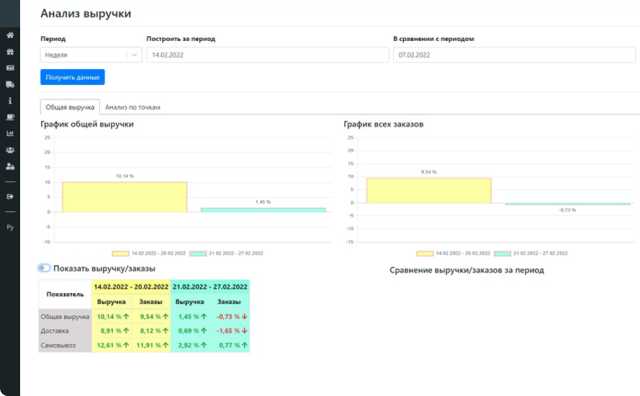The image size is (640, 396).
Task: Click table header '14.02.2022 - 20.02.2022'
Action: coord(131,287)
